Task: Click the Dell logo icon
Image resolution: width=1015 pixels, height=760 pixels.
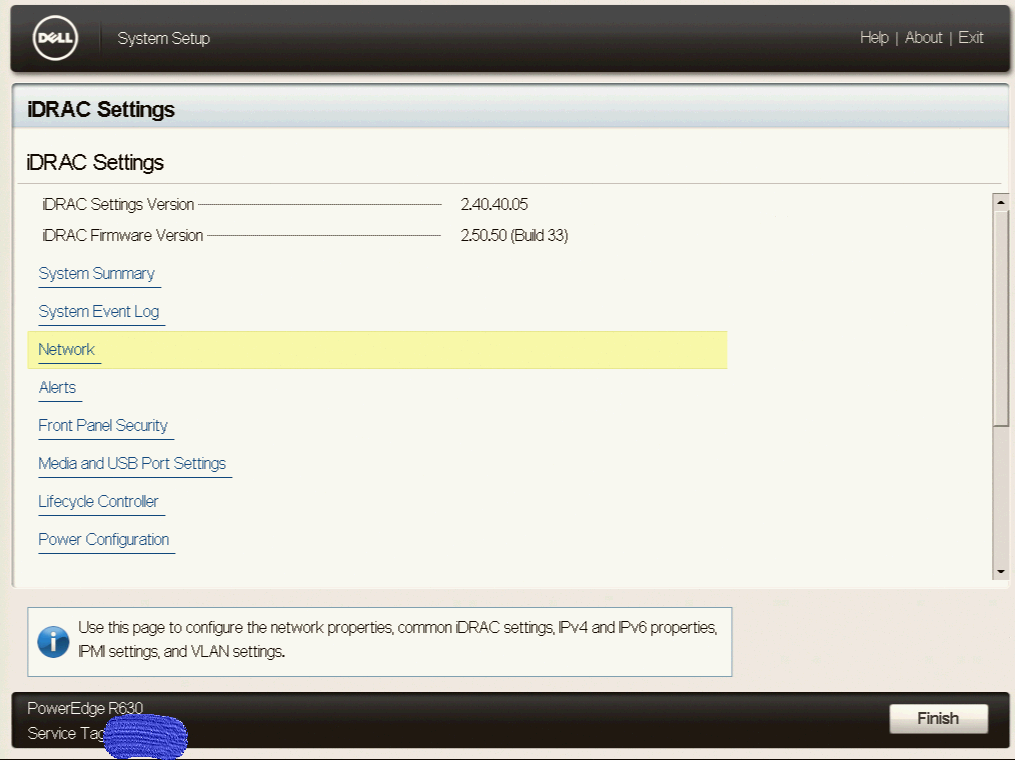Action: 55,39
